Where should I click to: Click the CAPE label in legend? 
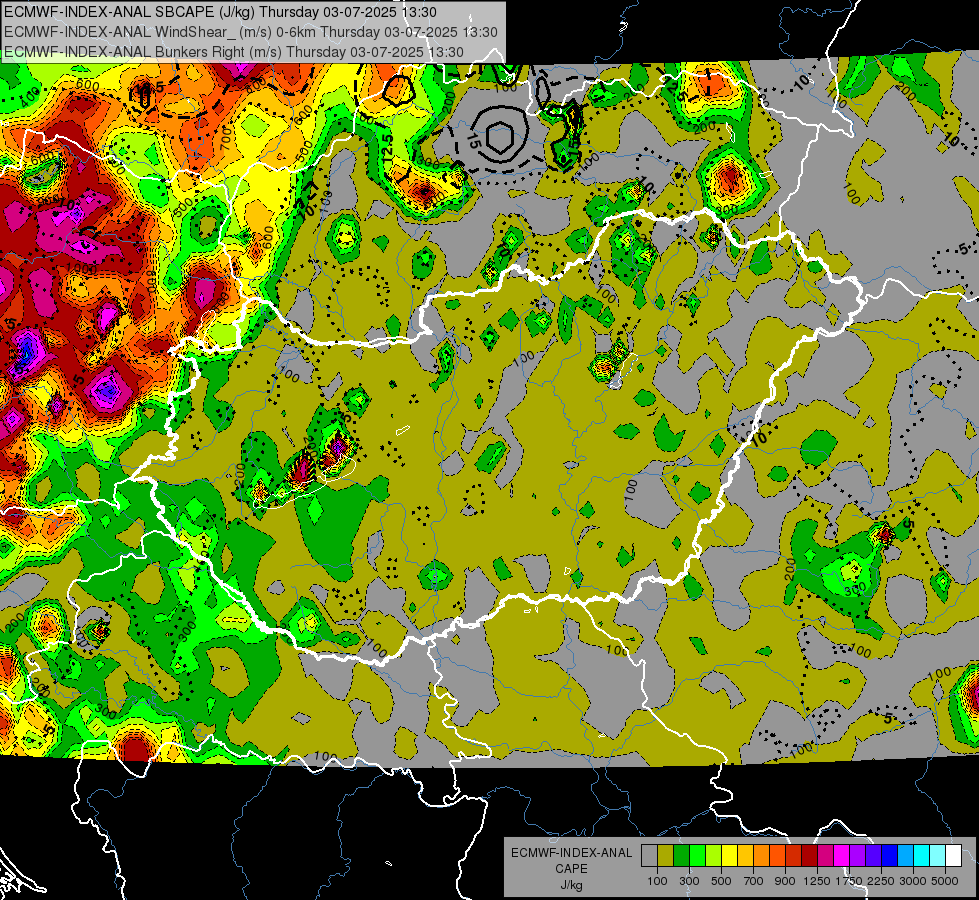pyautogui.click(x=571, y=868)
